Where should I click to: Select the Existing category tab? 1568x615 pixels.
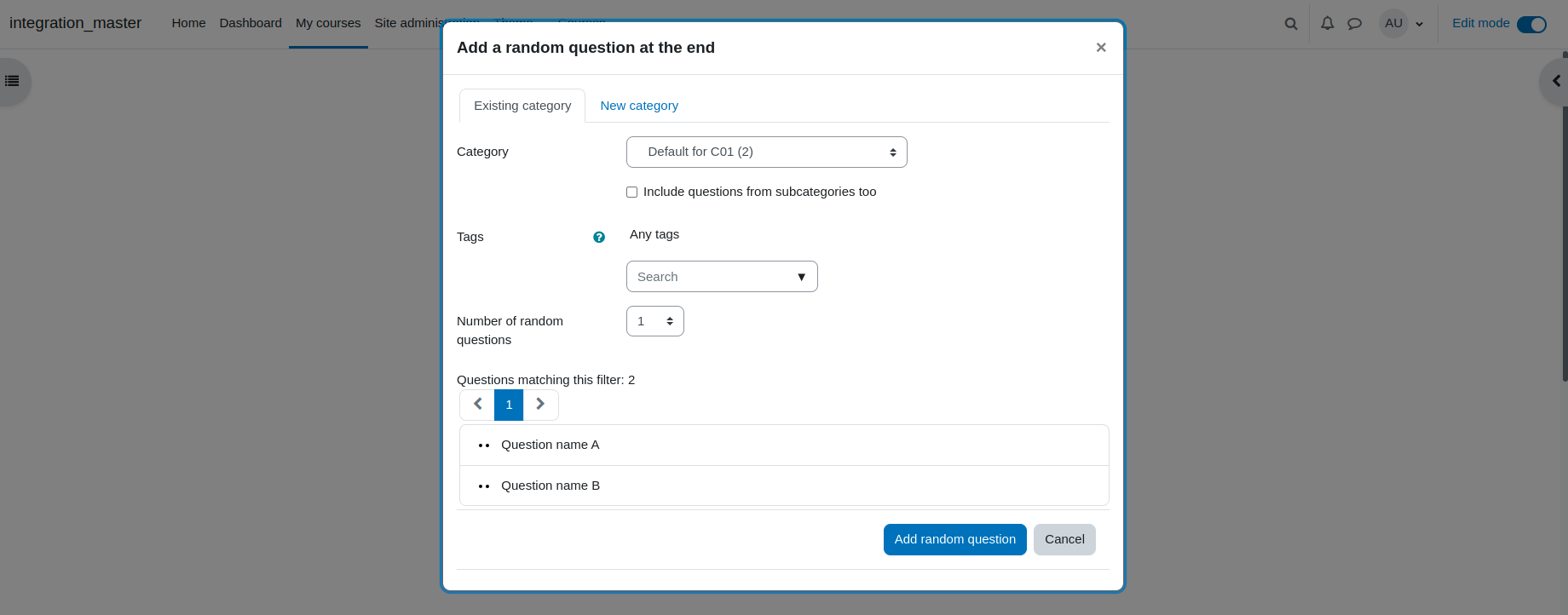522,106
